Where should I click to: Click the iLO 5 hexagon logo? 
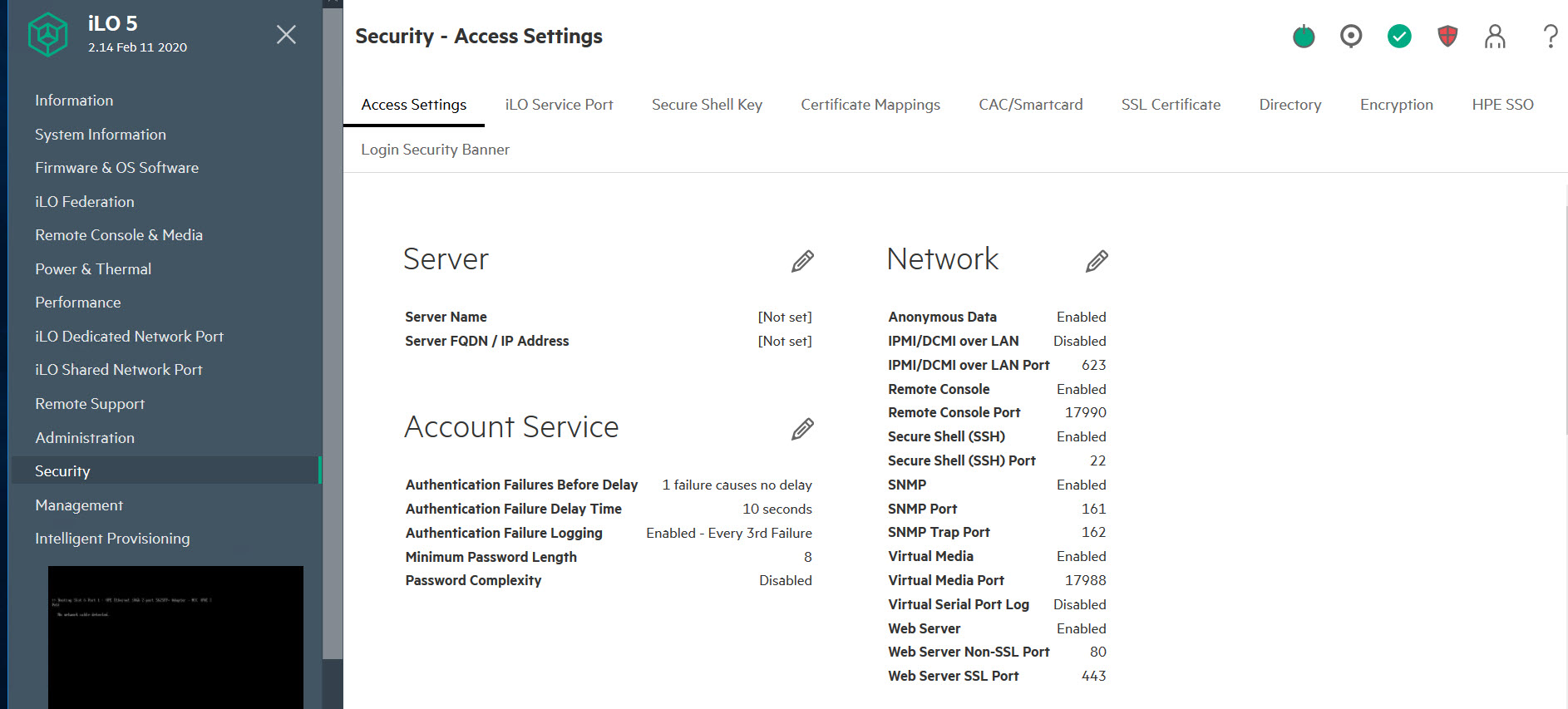coord(48,35)
